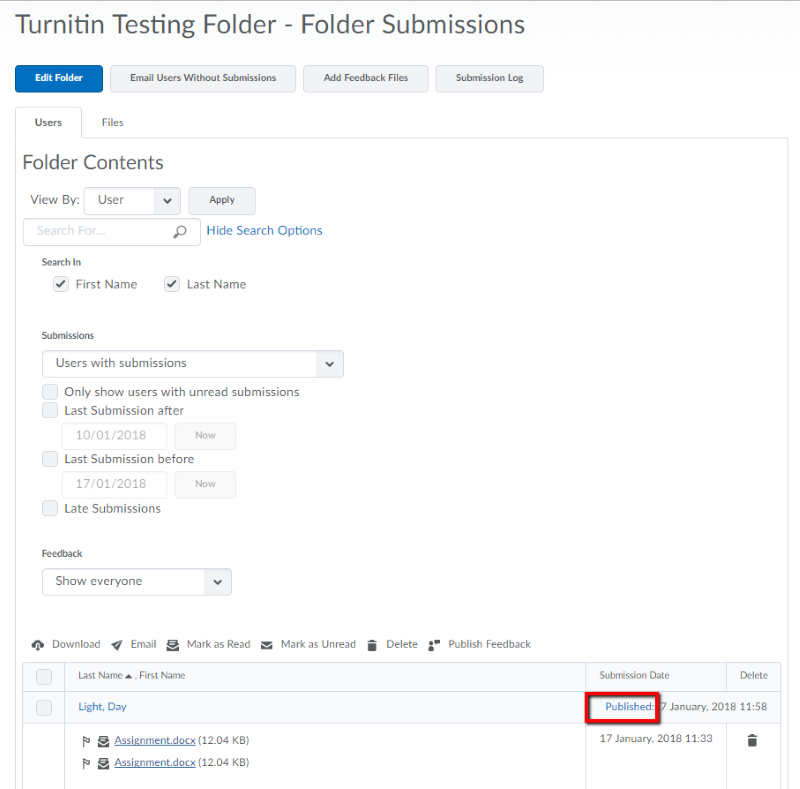Image resolution: width=800 pixels, height=789 pixels.
Task: Uncheck the First Name checkbox
Action: click(61, 284)
